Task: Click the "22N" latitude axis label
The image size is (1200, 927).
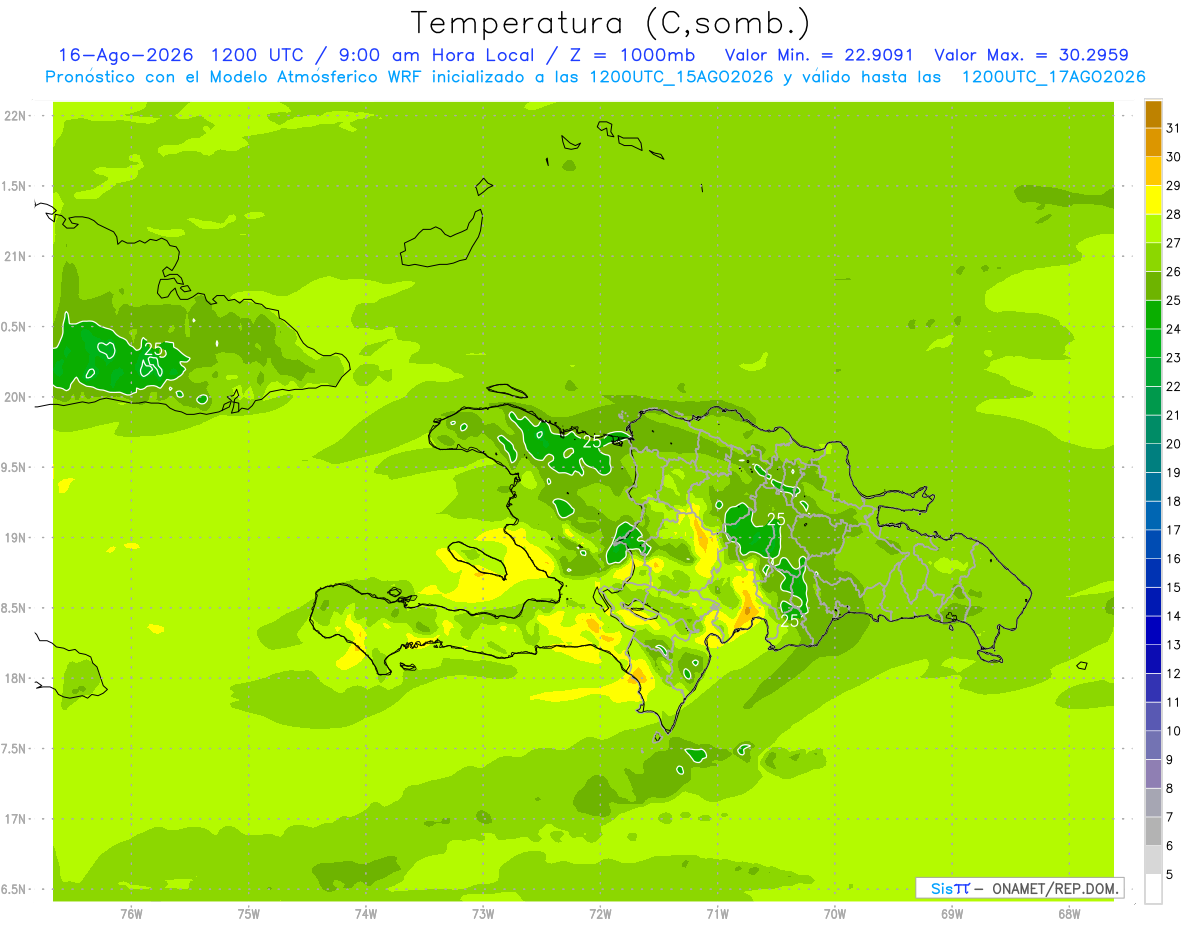Action: [14, 116]
